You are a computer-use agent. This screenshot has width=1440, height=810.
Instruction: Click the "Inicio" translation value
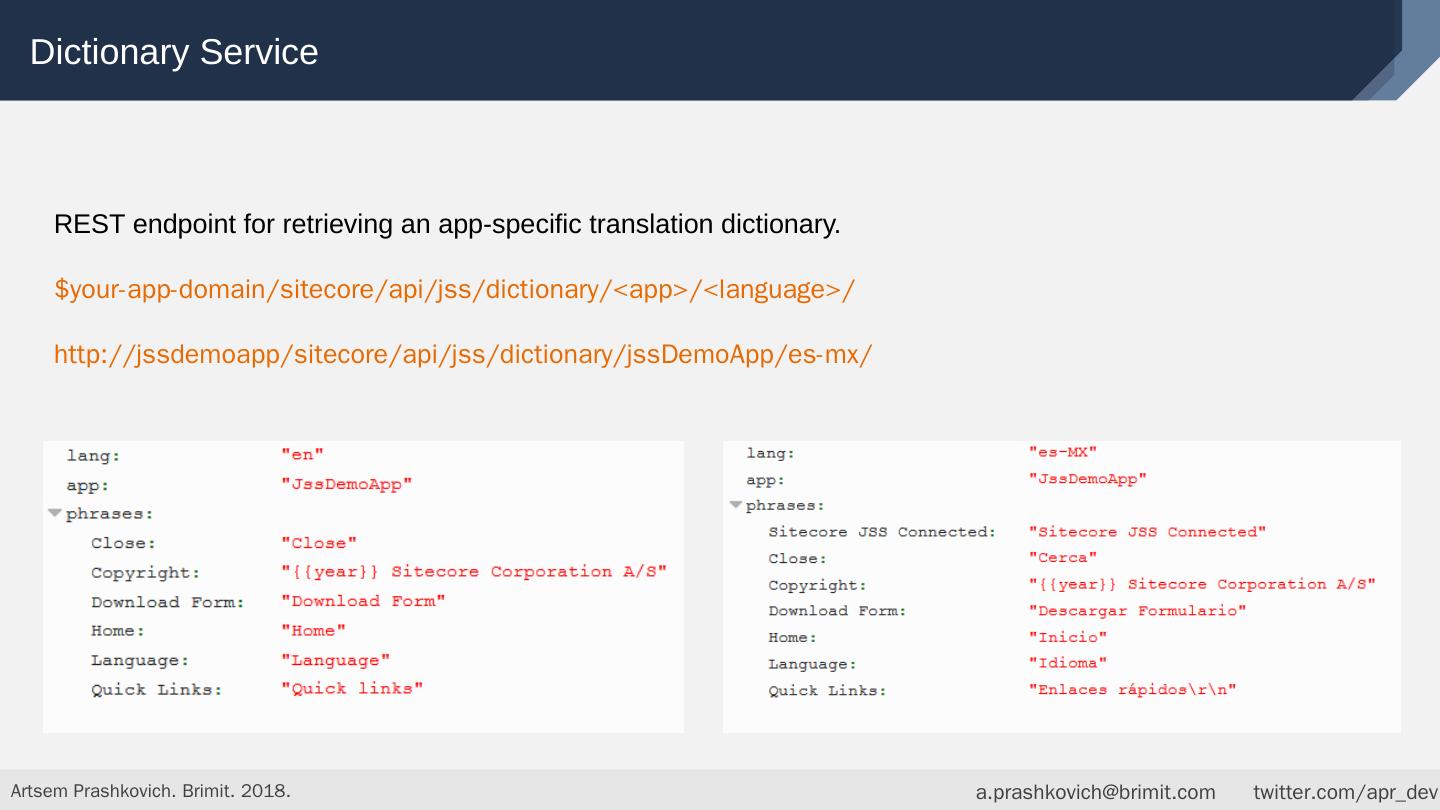(x=1067, y=637)
